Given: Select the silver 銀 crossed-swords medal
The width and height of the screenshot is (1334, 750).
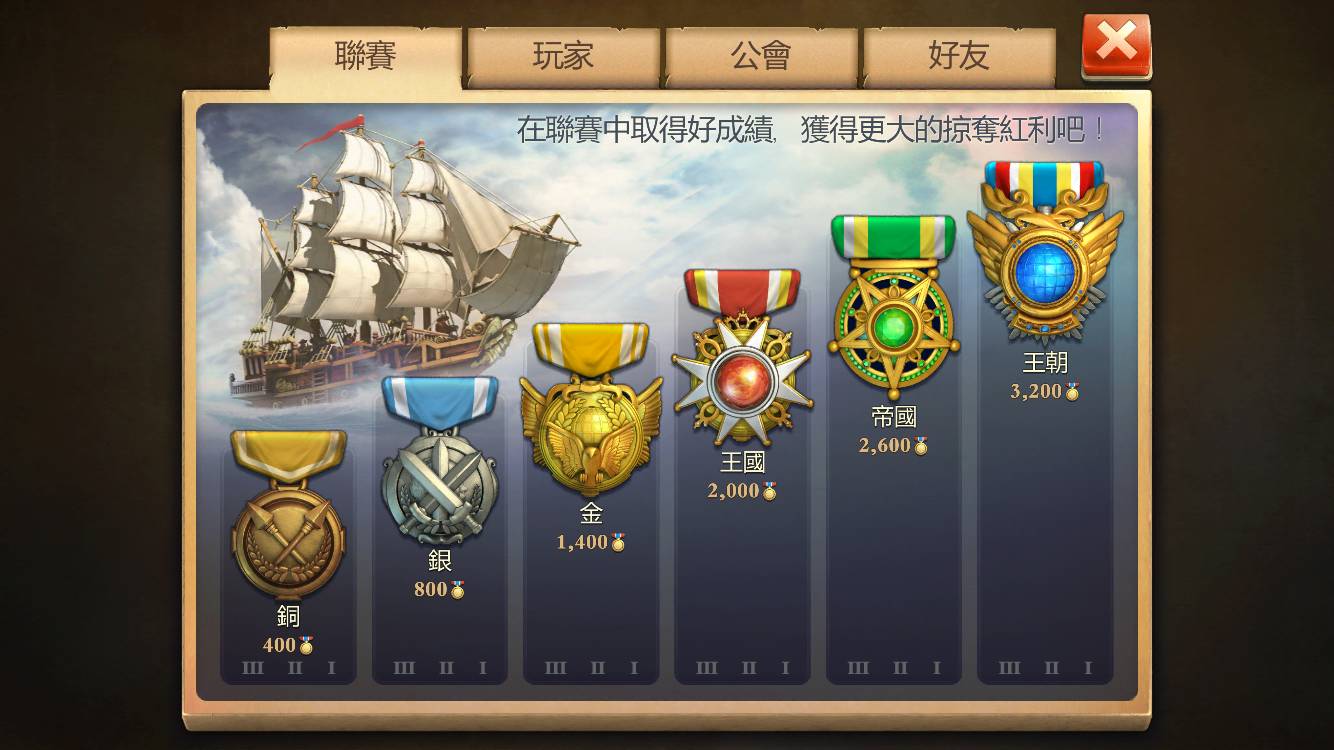Looking at the screenshot, I should pyautogui.click(x=439, y=460).
